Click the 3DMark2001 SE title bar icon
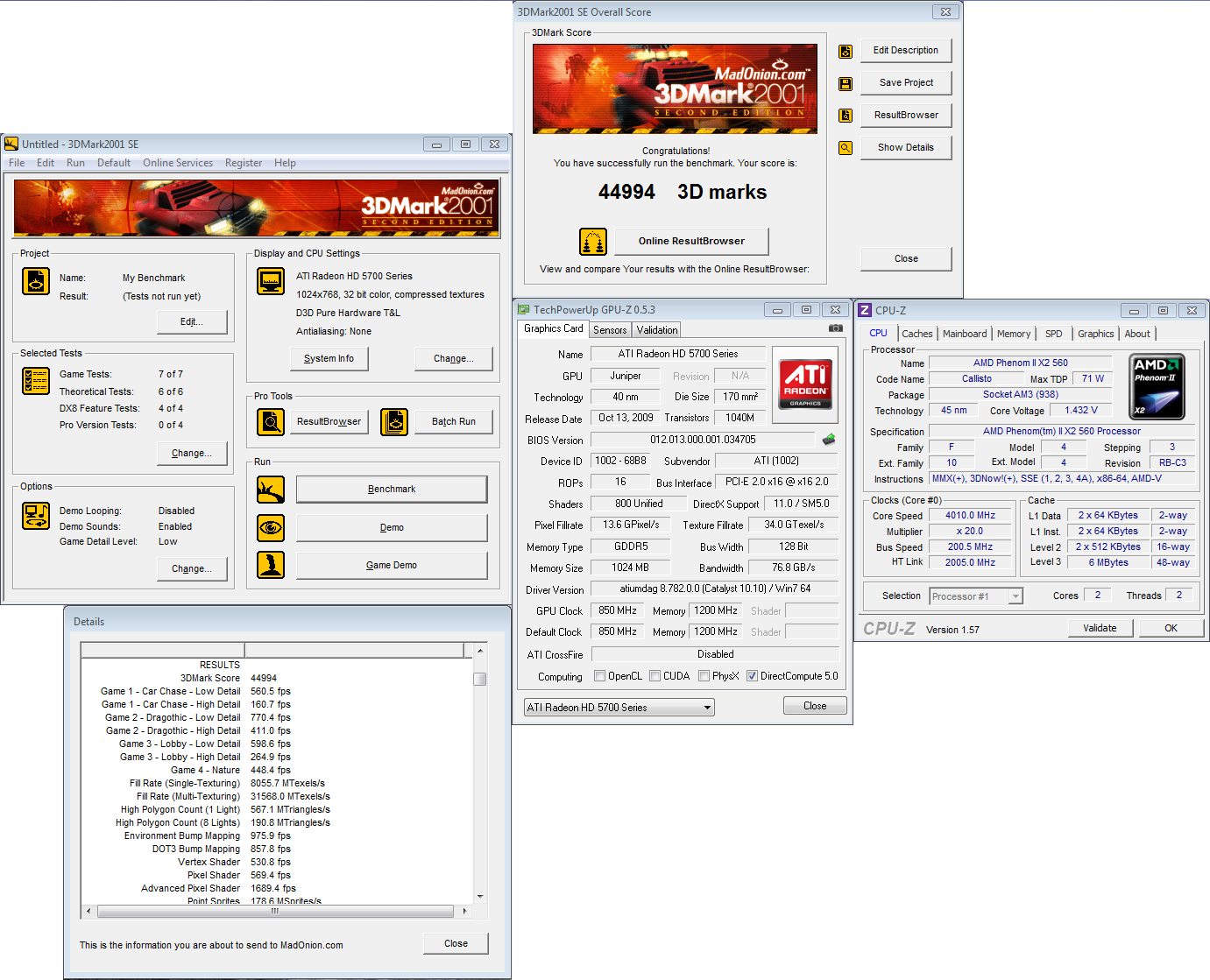The width and height of the screenshot is (1210, 980). (11, 144)
